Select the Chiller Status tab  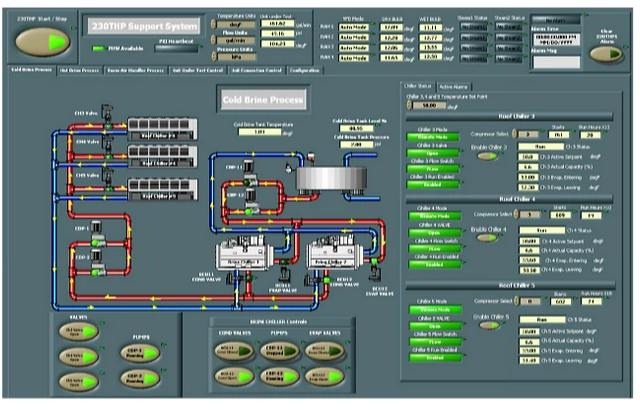click(x=418, y=86)
